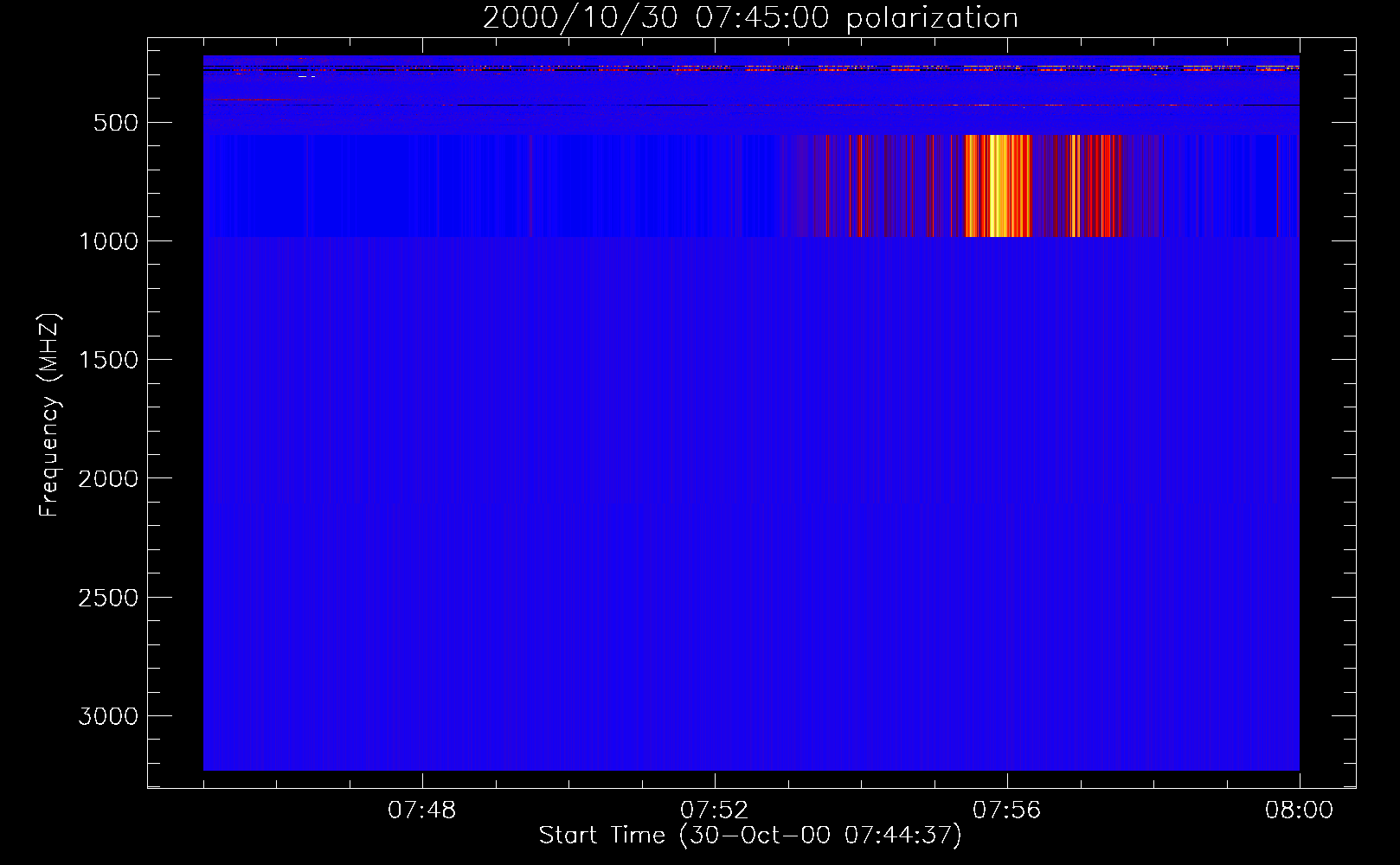Select the 1500 frequency tick label
The height and width of the screenshot is (865, 1400).
(x=108, y=360)
